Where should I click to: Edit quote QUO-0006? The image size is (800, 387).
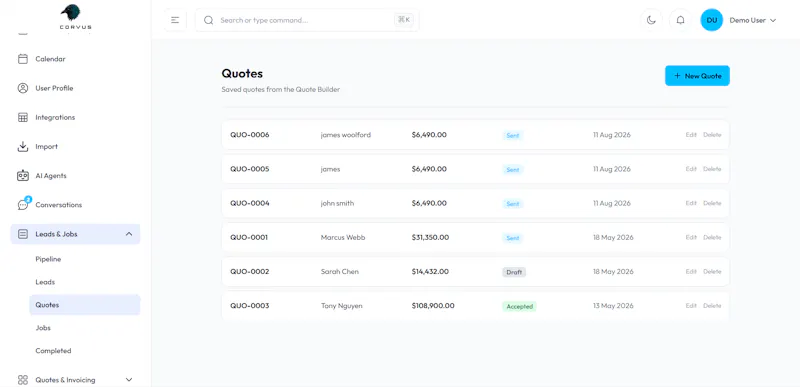point(691,135)
